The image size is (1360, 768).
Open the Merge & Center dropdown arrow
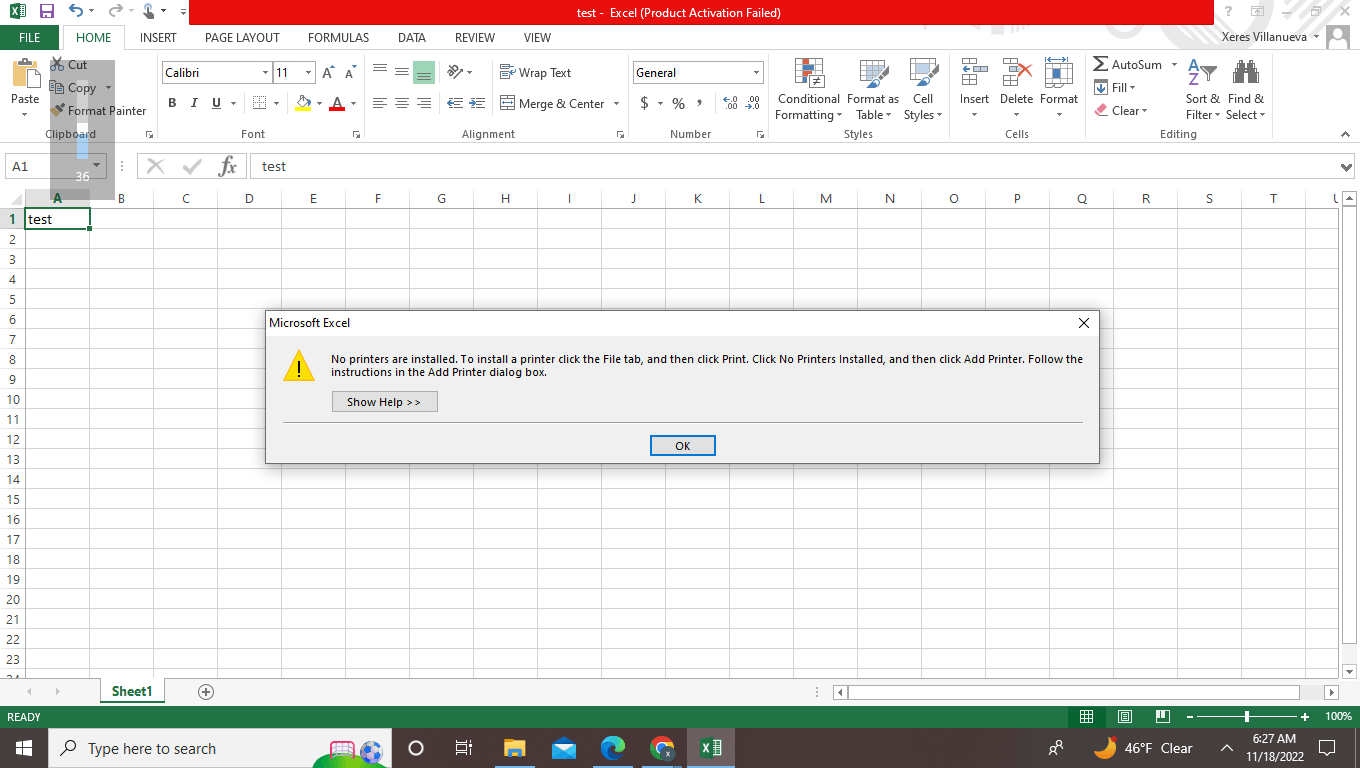click(616, 103)
